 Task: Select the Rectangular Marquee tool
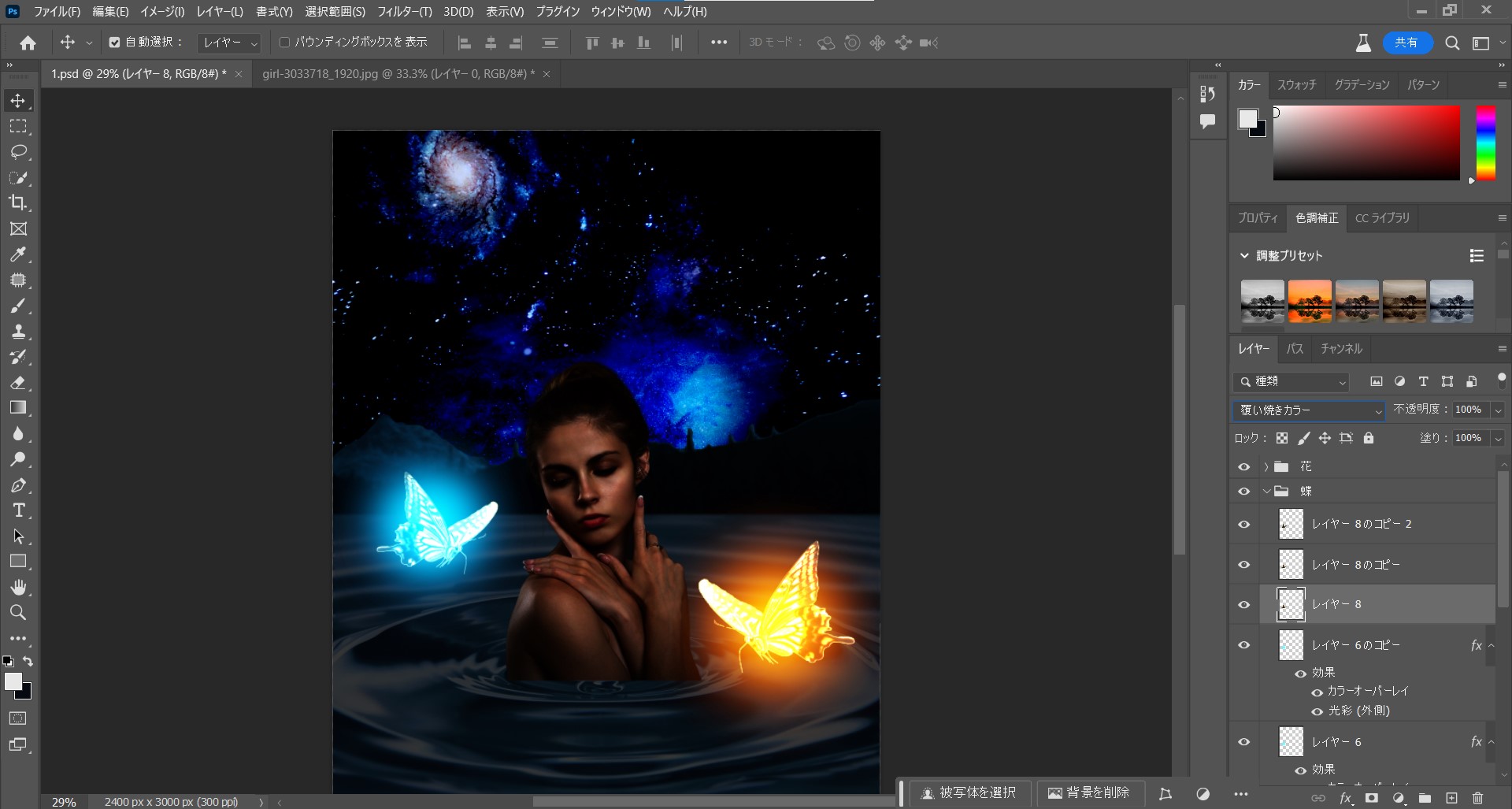point(18,126)
